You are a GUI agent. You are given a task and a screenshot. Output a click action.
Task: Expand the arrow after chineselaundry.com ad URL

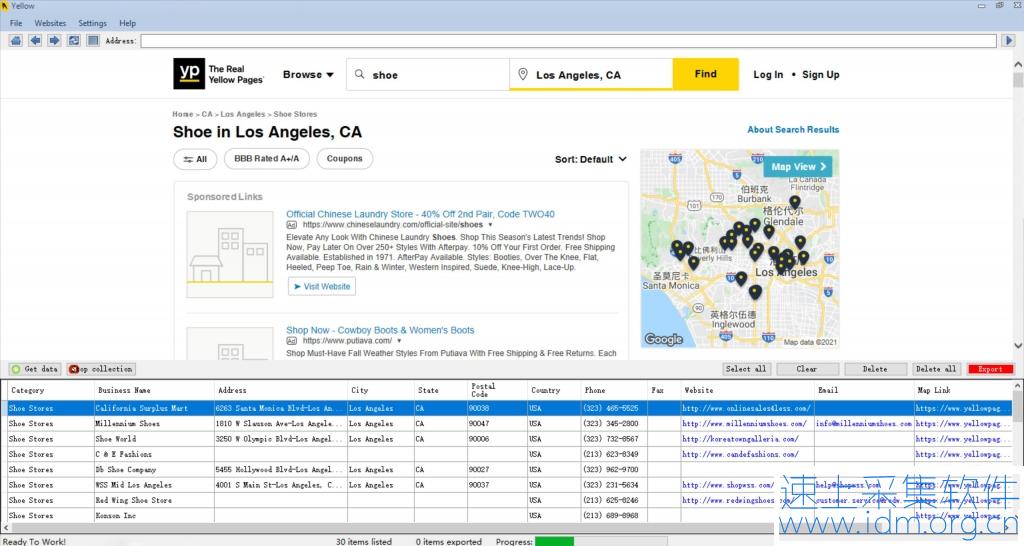coord(490,225)
